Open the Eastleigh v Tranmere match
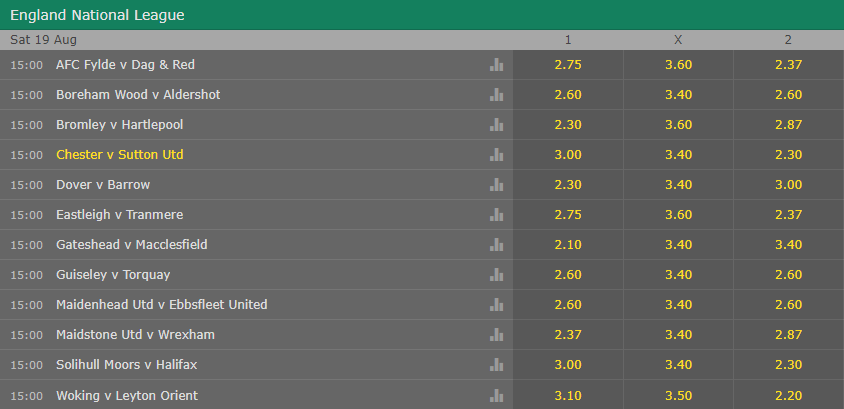The height and width of the screenshot is (409, 844). tap(119, 215)
